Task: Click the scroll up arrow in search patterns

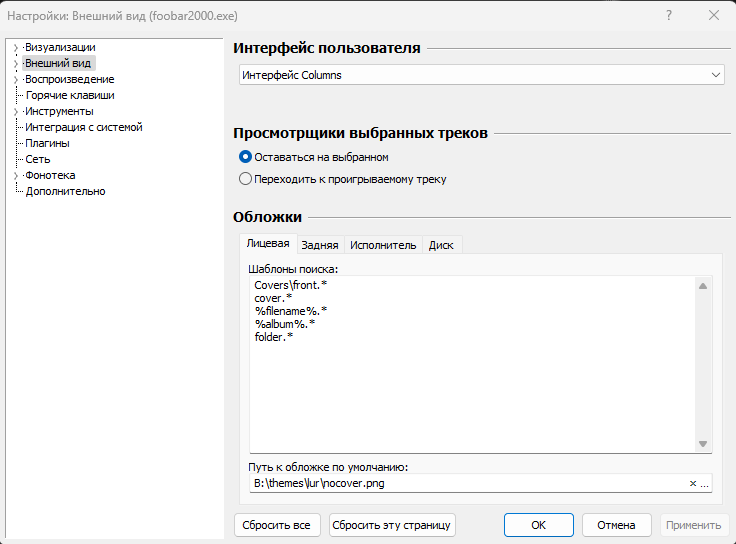Action: (703, 286)
